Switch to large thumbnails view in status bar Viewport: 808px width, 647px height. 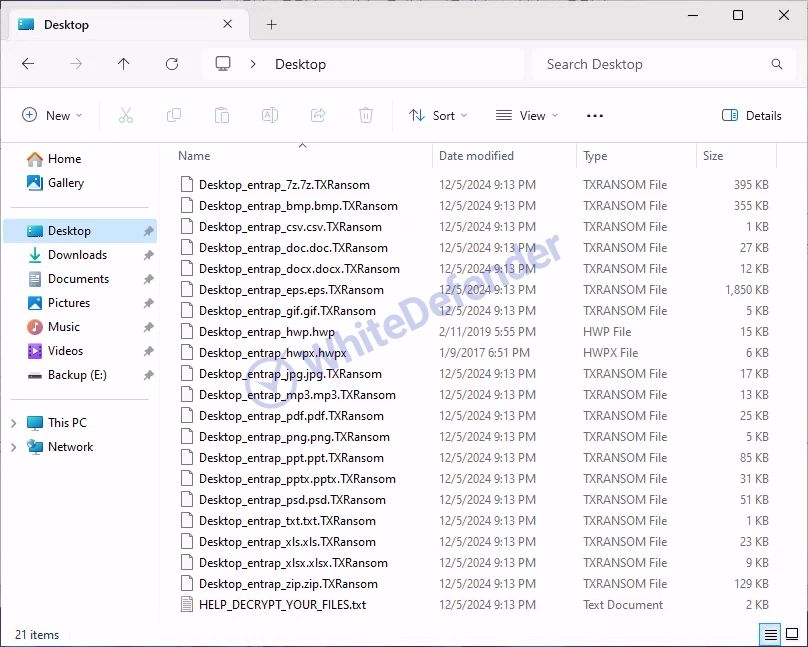pos(792,635)
